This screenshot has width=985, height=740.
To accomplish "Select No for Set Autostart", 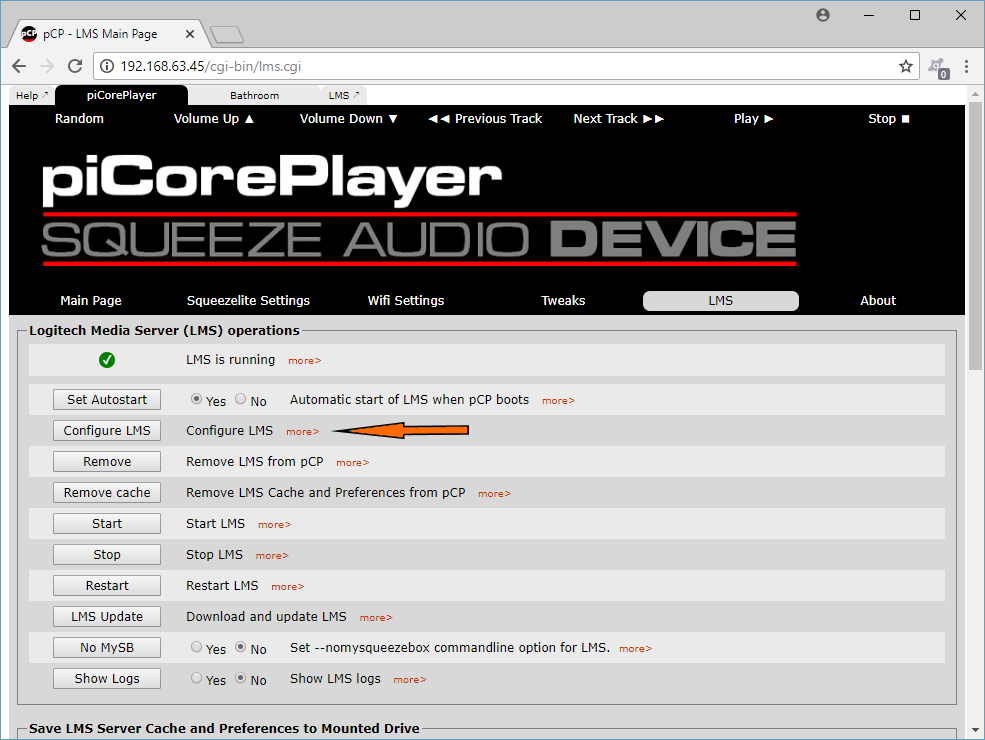I will click(x=241, y=399).
